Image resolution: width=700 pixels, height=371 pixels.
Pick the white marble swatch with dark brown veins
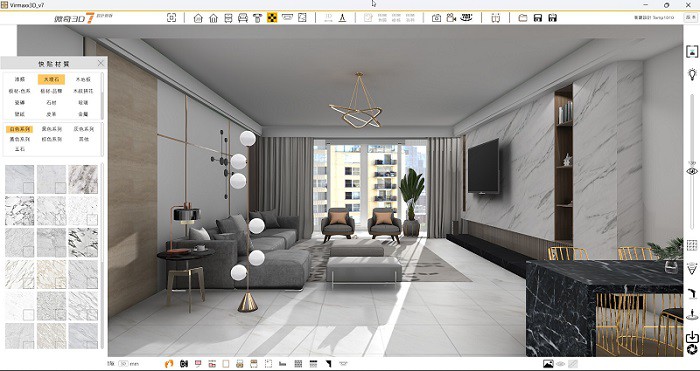click(83, 179)
